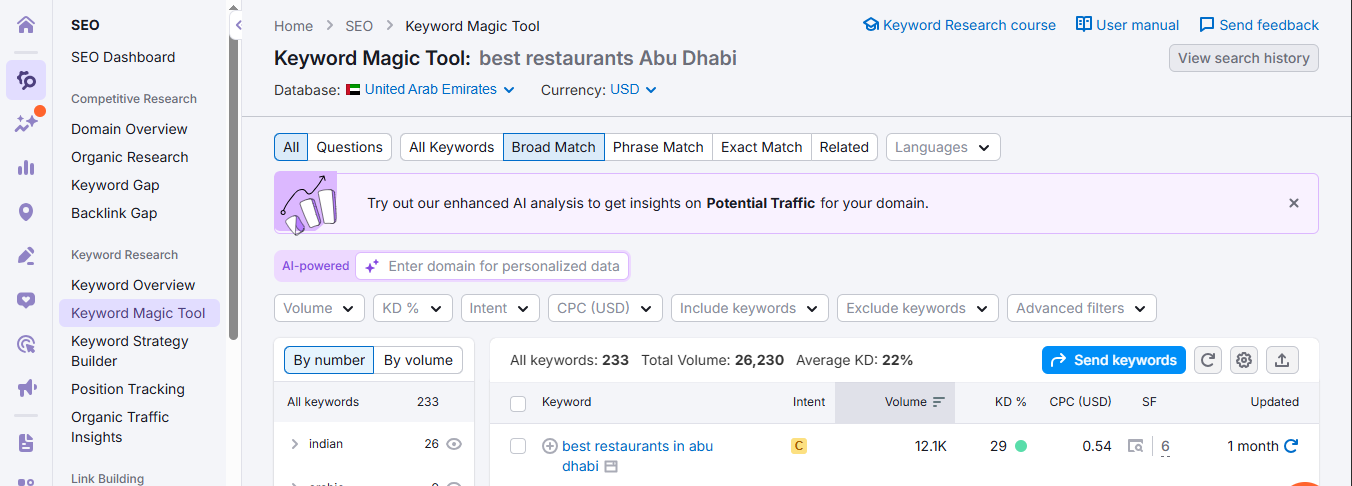This screenshot has width=1352, height=486.
Task: Open the location pin Local icon
Action: tap(26, 212)
